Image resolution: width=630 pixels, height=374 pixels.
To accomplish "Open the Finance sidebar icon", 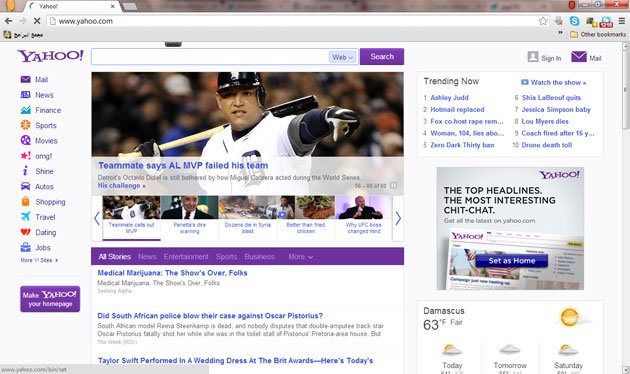I will tap(25, 110).
